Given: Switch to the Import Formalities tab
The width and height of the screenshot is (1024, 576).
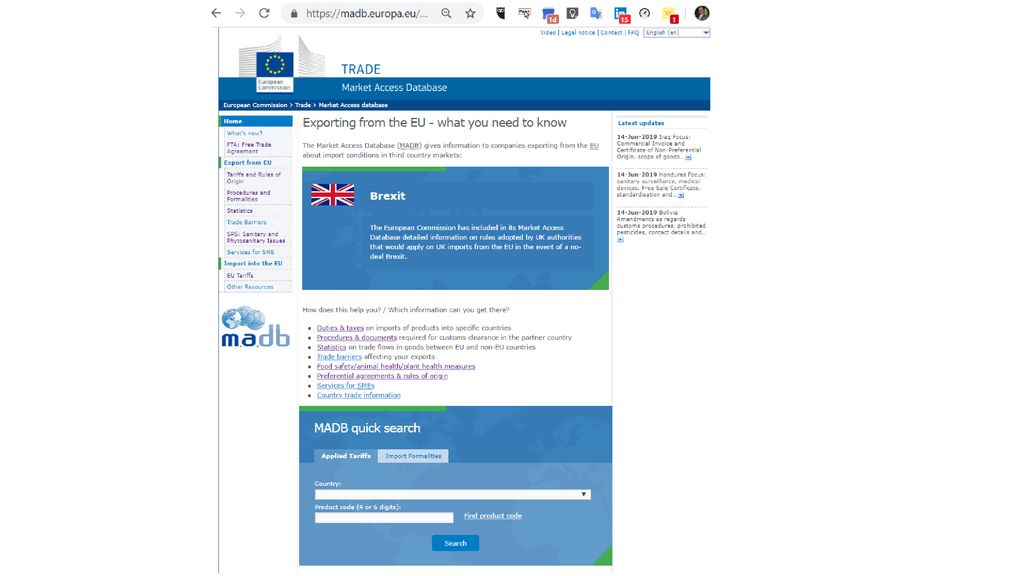Looking at the screenshot, I should pyautogui.click(x=413, y=456).
